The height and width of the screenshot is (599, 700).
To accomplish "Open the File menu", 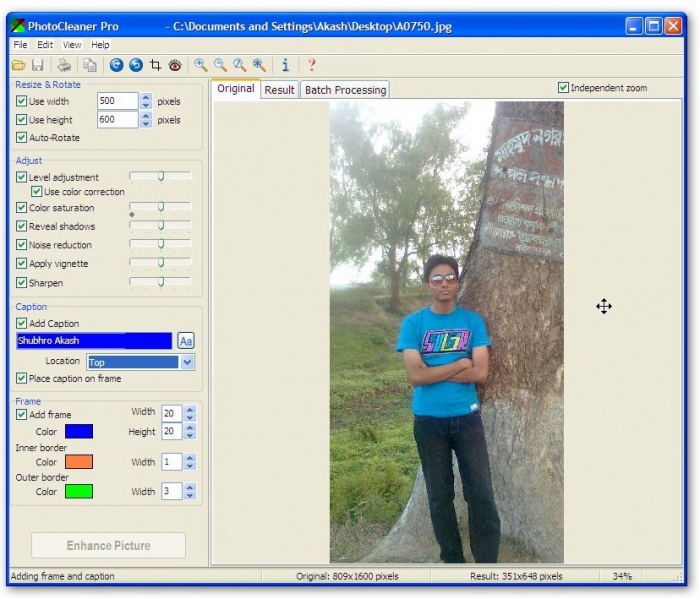I will coord(20,45).
